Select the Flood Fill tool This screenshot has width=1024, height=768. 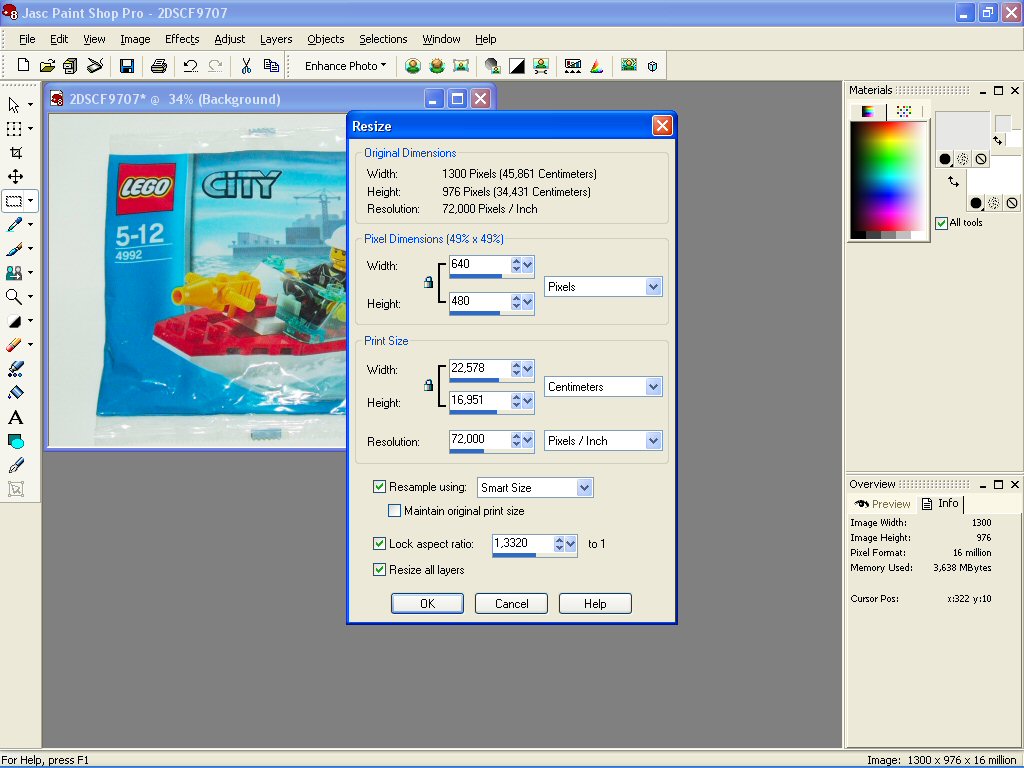pyautogui.click(x=15, y=393)
